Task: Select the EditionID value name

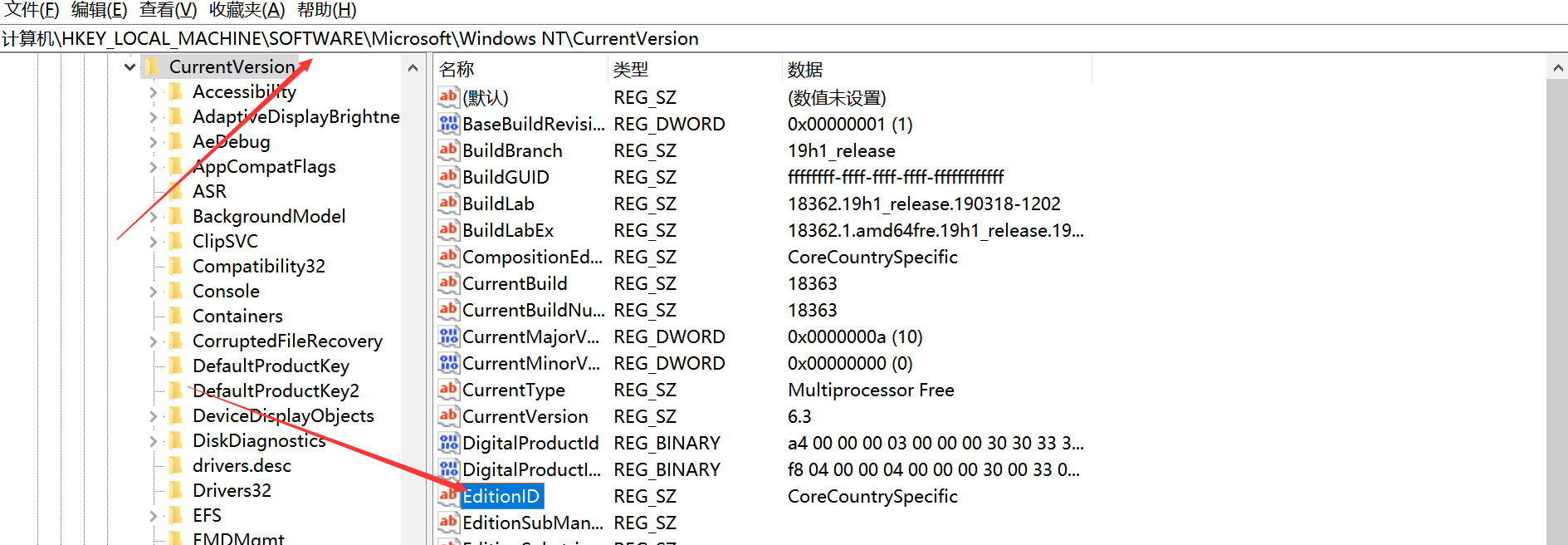Action: tap(501, 496)
